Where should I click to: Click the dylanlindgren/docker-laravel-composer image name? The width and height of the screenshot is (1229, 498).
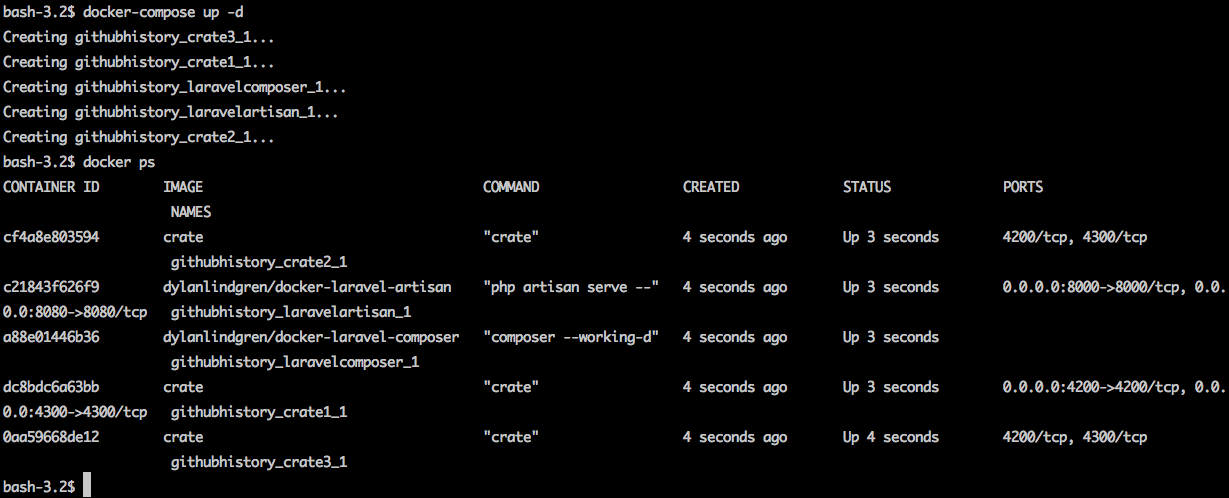pyautogui.click(x=311, y=337)
